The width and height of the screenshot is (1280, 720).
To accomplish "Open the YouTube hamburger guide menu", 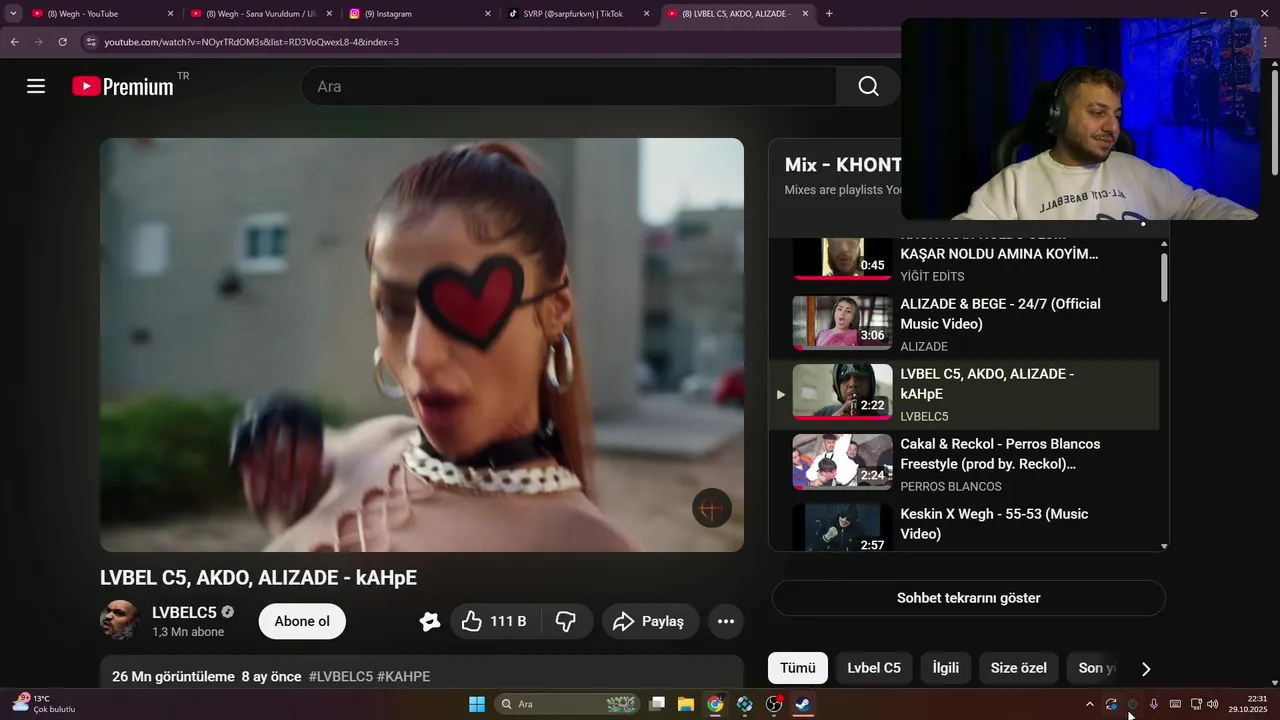I will click(x=36, y=86).
